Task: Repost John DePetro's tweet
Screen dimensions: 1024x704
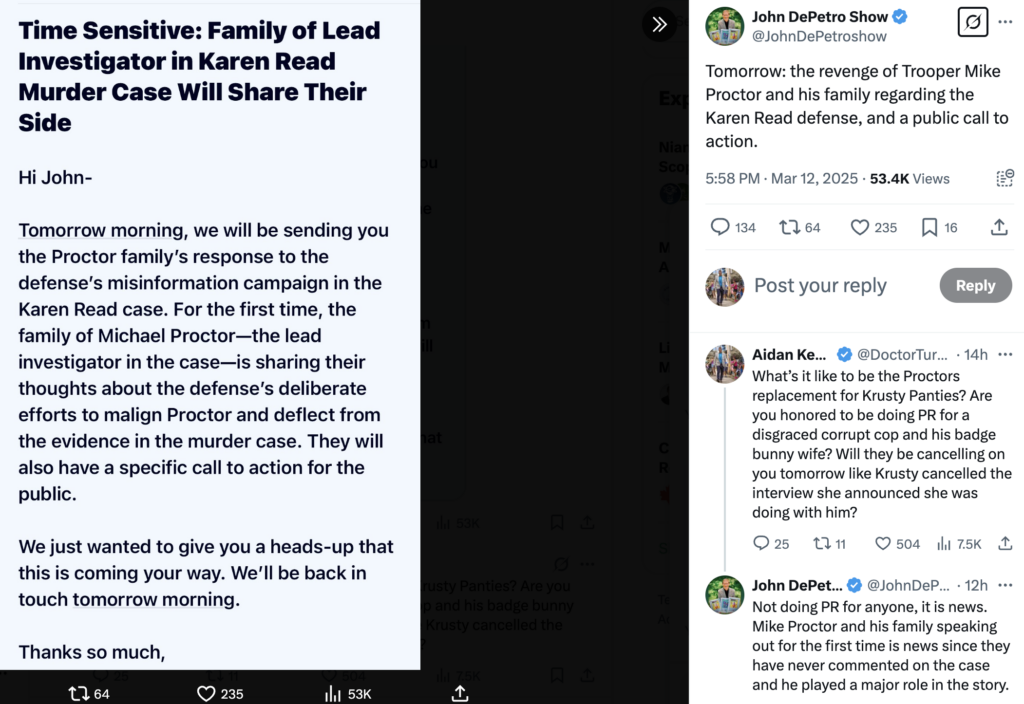Action: (x=789, y=227)
